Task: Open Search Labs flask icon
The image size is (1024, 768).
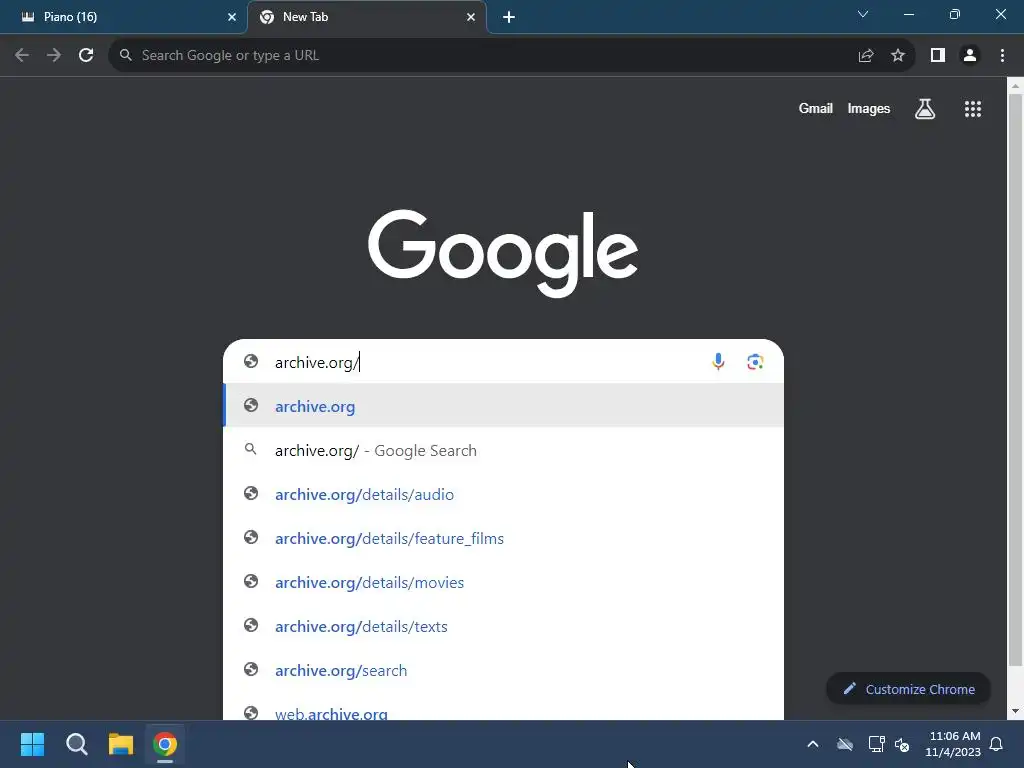Action: (x=925, y=109)
